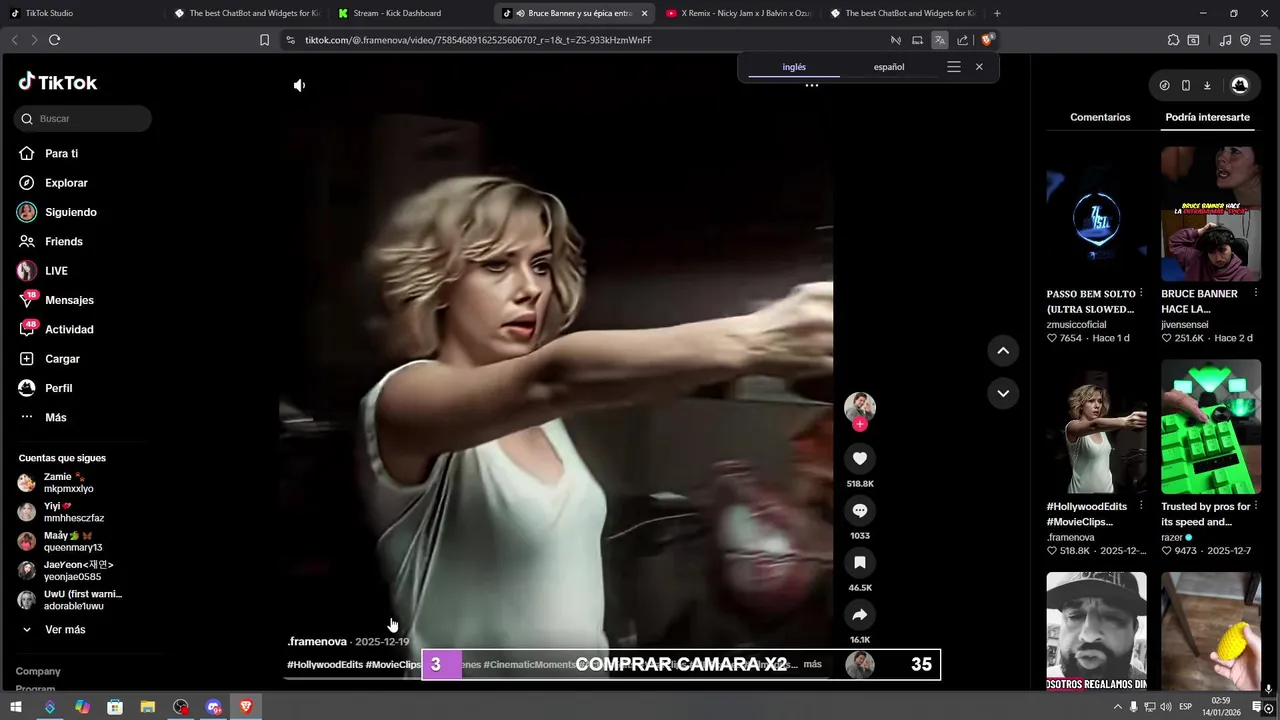Open followed account Zamie mkpmxxlyo

[68, 483]
